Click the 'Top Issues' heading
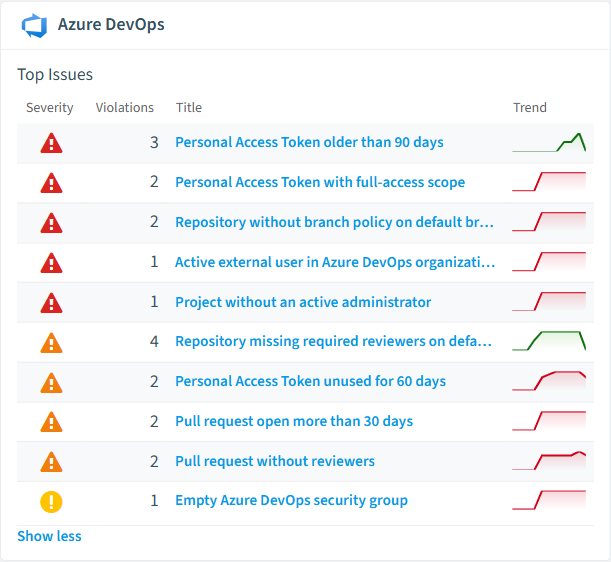Screen dimensions: 611x562 point(55,75)
